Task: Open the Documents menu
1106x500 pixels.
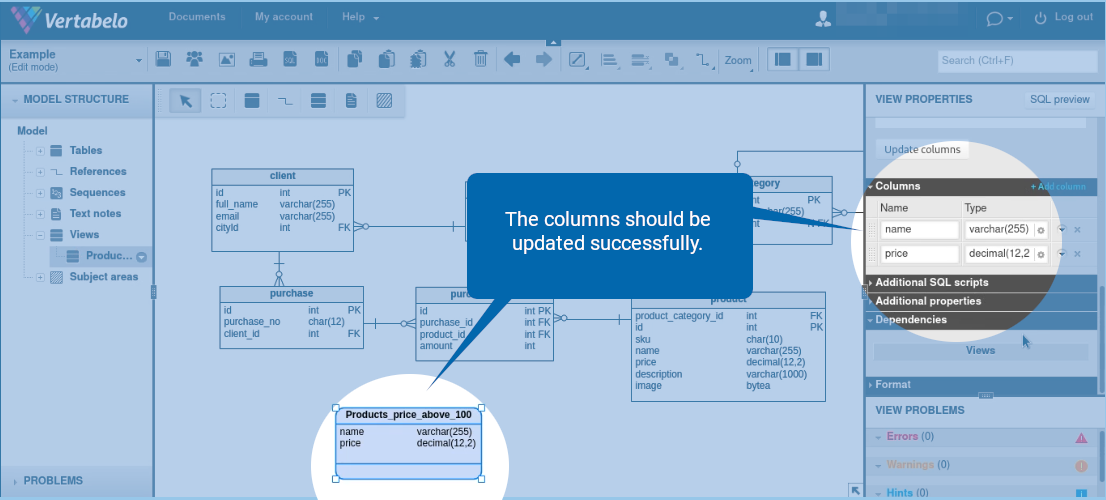Action: click(197, 17)
